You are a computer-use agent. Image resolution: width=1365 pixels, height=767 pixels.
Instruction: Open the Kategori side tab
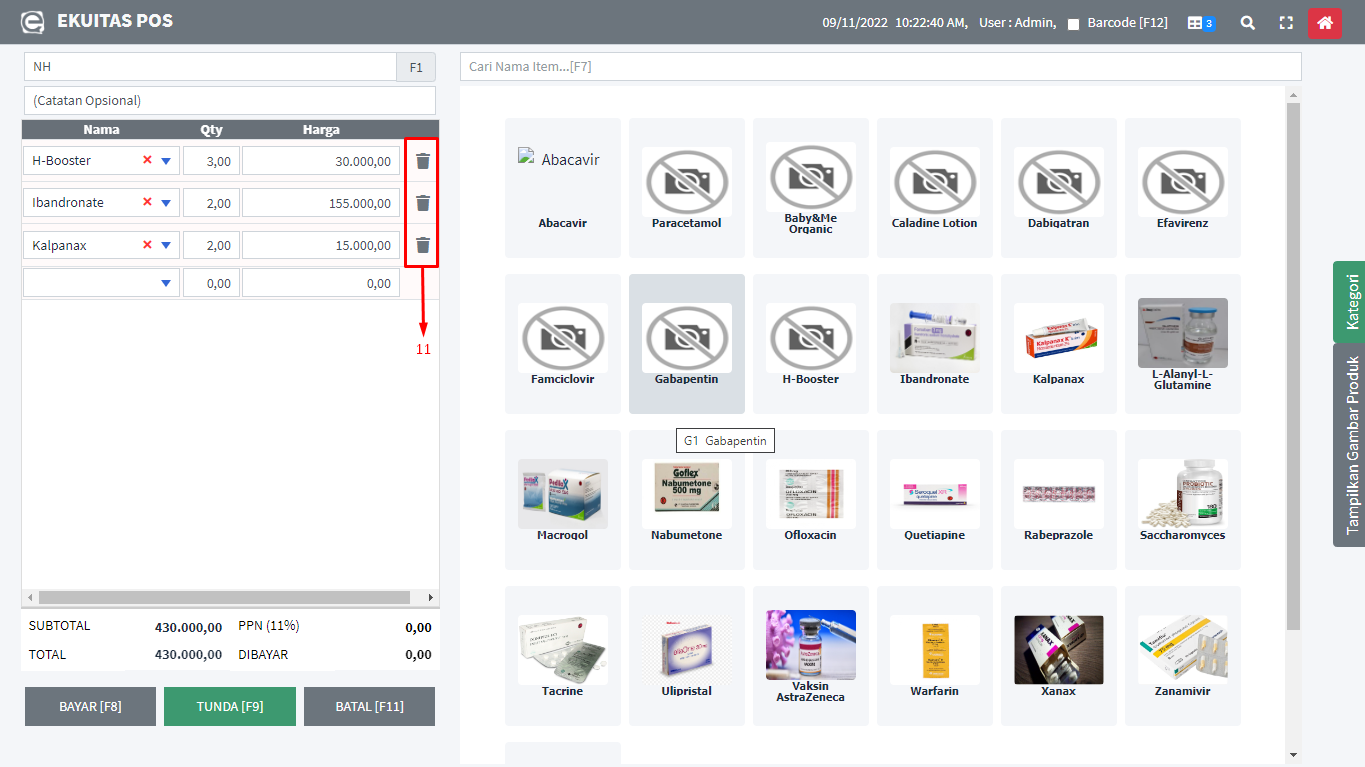[x=1350, y=302]
